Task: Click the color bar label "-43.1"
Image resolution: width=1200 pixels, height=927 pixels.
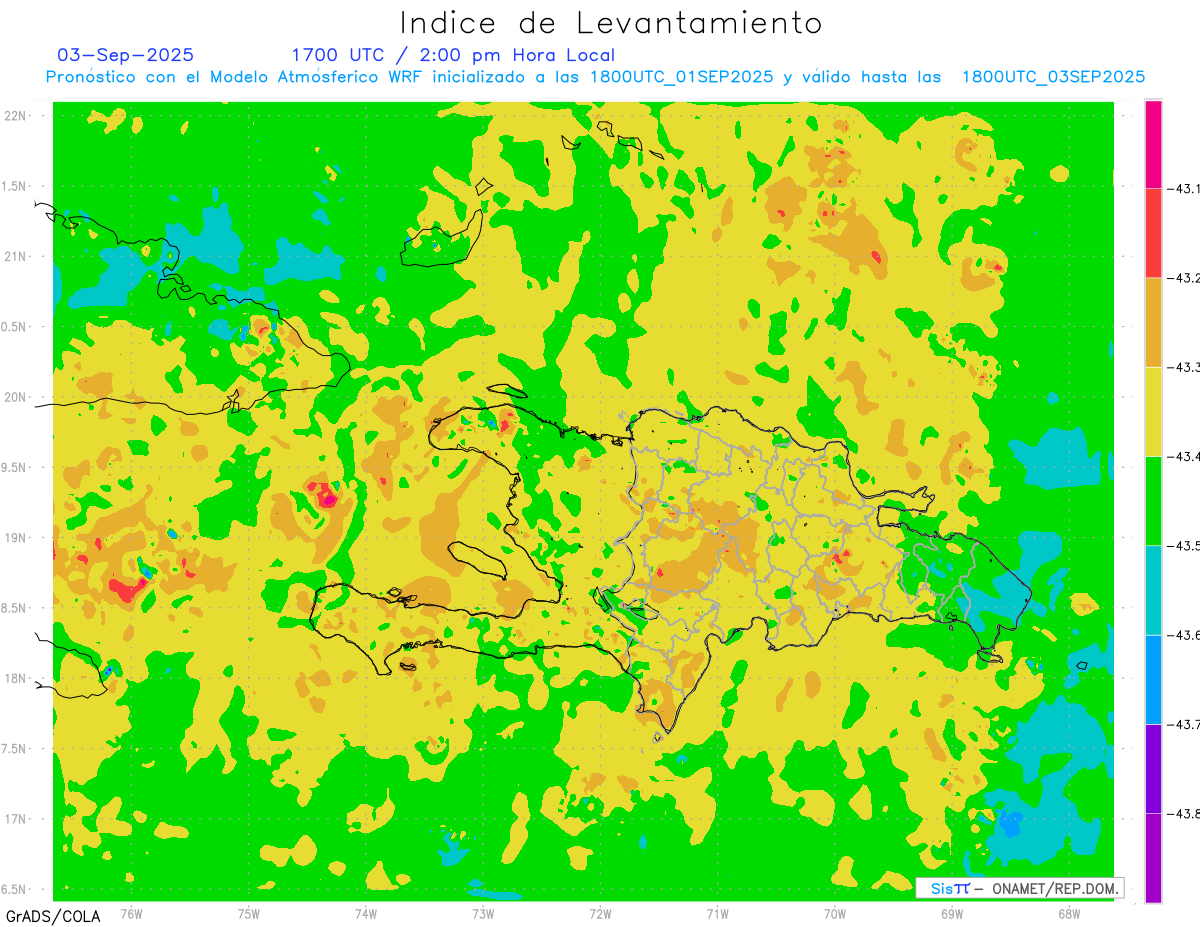Action: tap(1184, 188)
